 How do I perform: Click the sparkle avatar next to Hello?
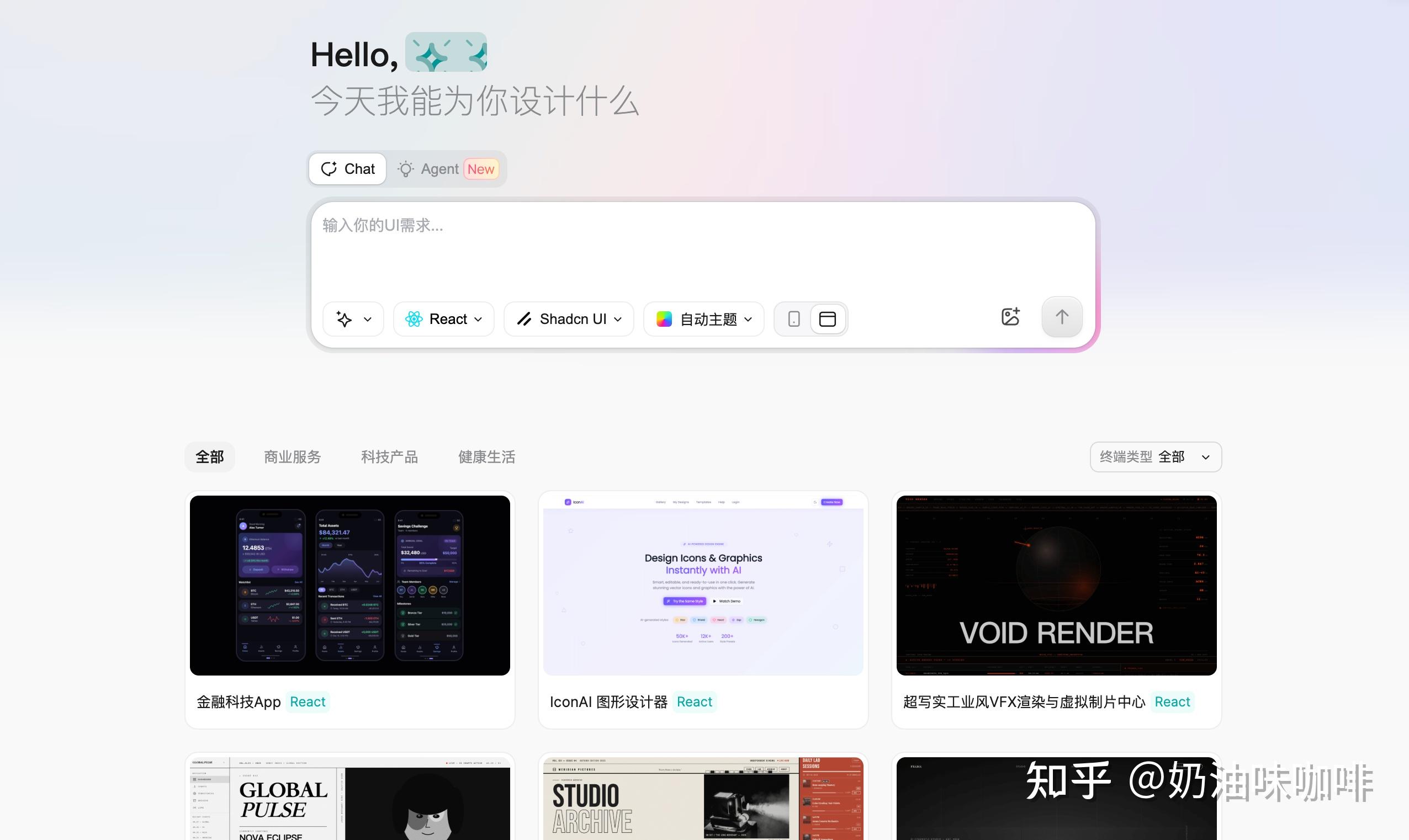[446, 52]
